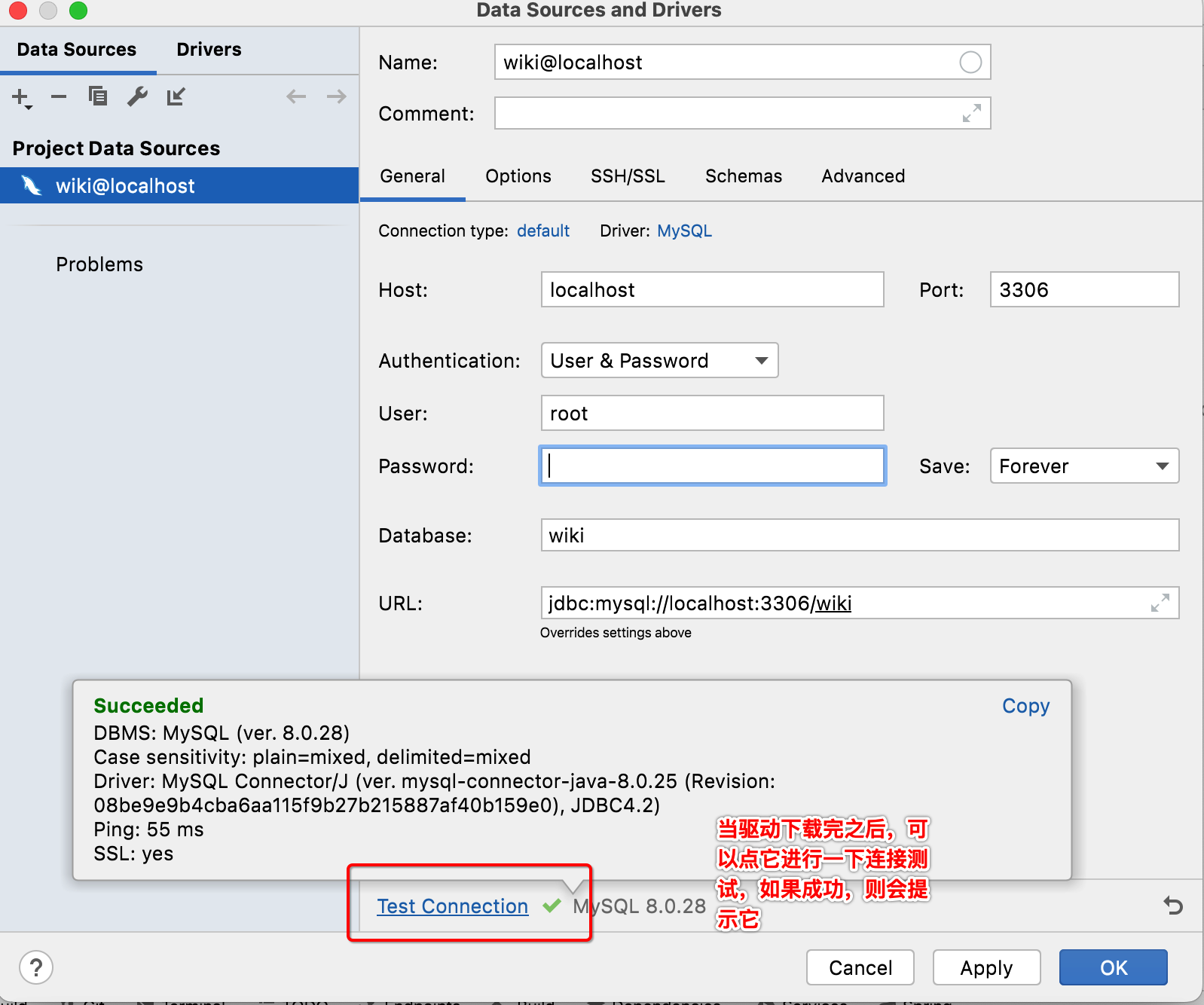Click 'DBMS: MySQL (ver. 8.0.28)' line
The image size is (1204, 1005).
[x=222, y=733]
